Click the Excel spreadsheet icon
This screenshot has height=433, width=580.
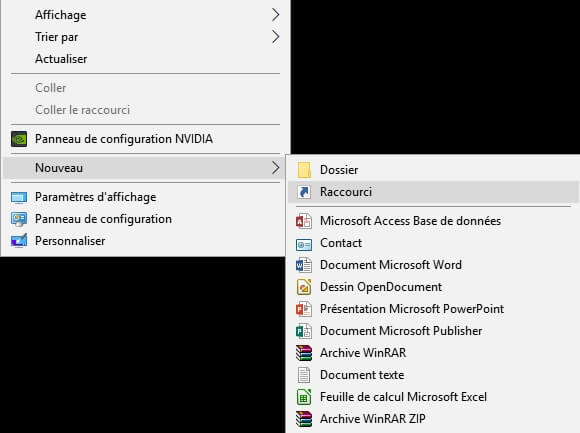pos(304,397)
